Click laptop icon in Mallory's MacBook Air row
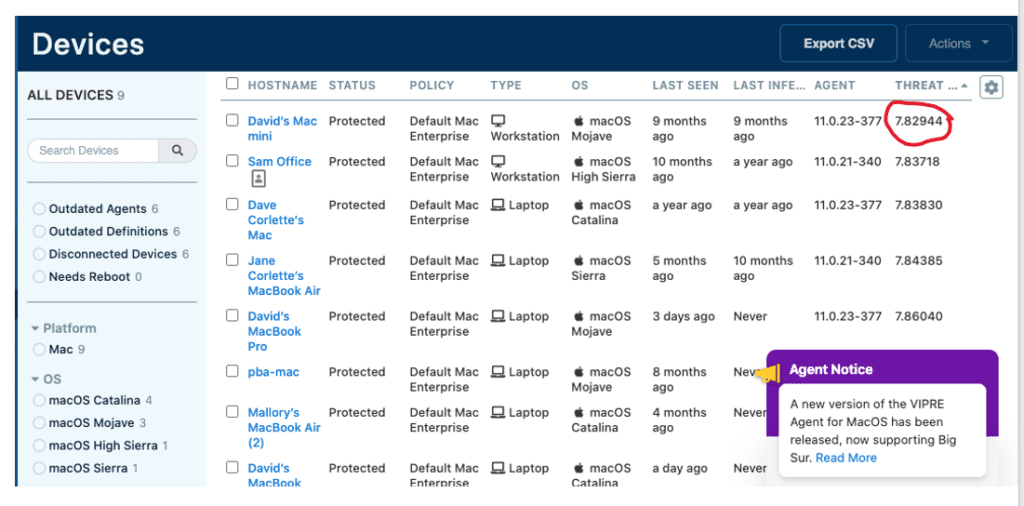The width and height of the screenshot is (1024, 506). click(x=498, y=412)
